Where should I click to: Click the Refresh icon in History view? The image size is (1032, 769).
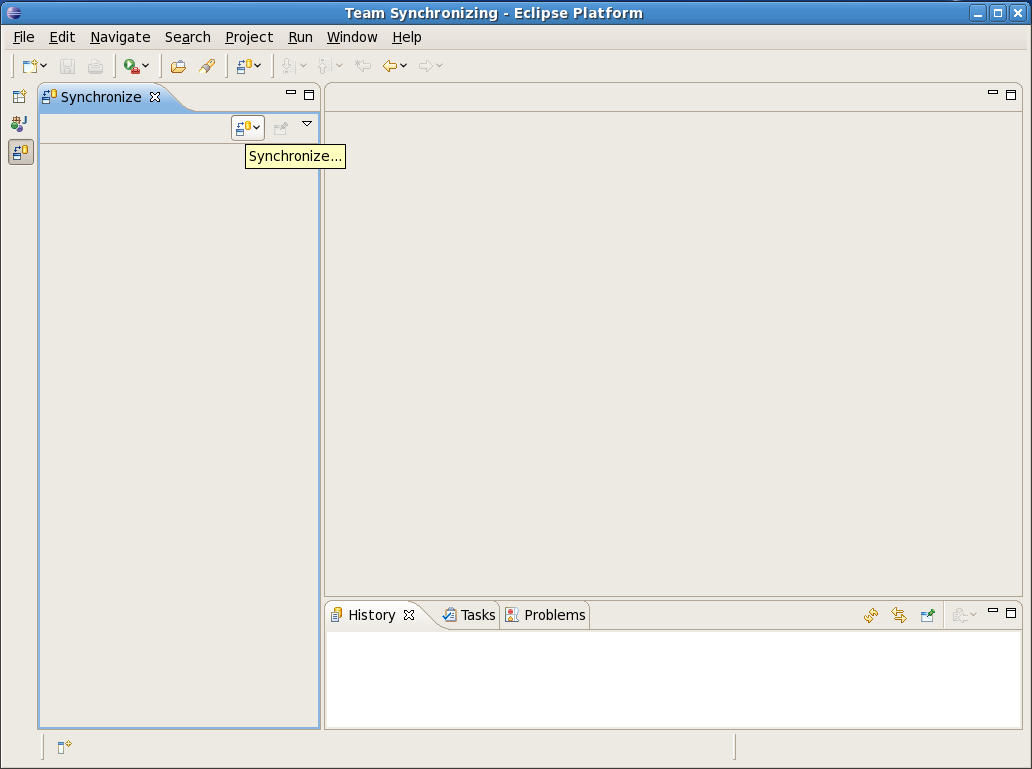tap(871, 615)
